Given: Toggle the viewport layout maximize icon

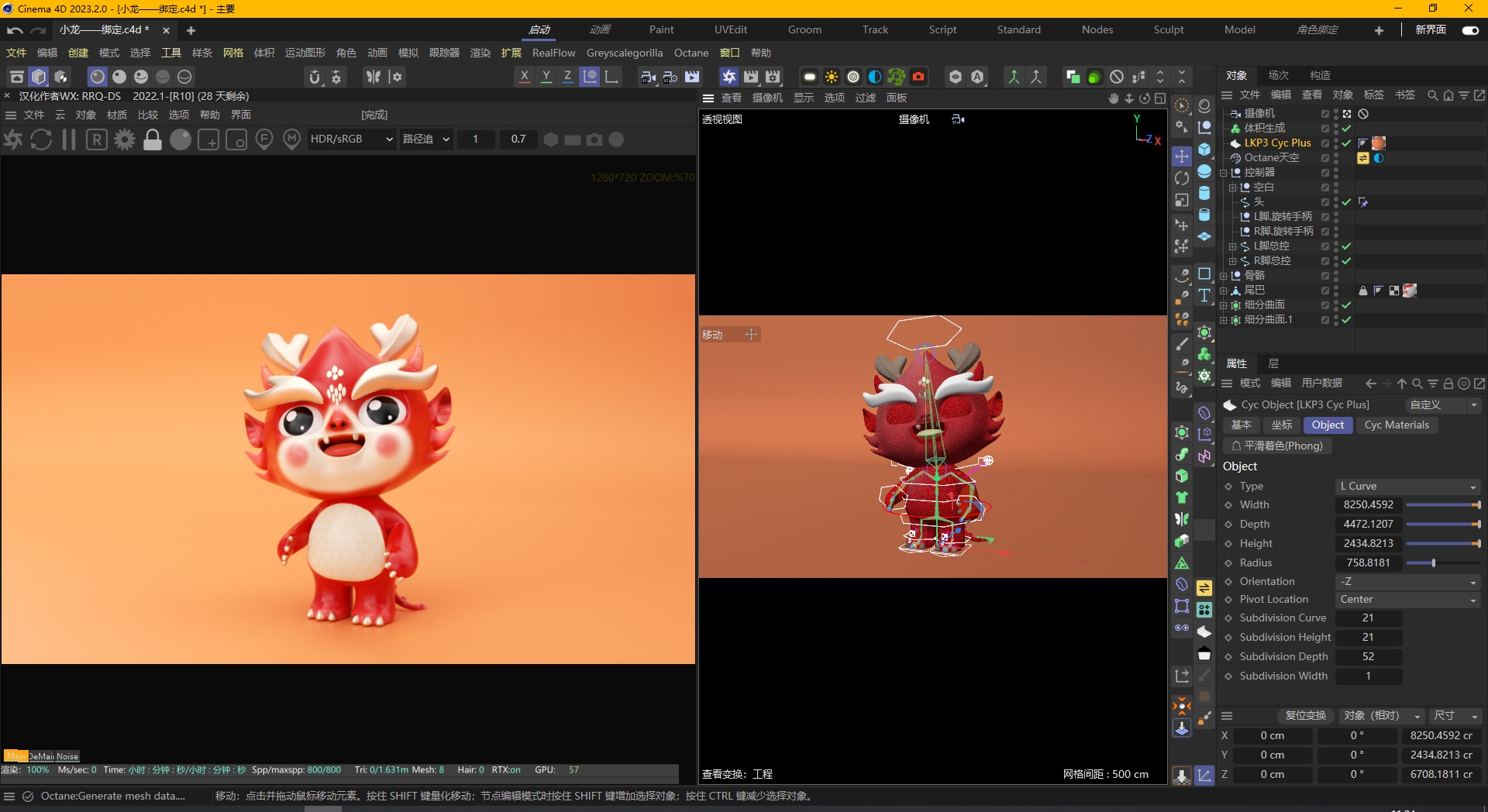Looking at the screenshot, I should pyautogui.click(x=1160, y=98).
